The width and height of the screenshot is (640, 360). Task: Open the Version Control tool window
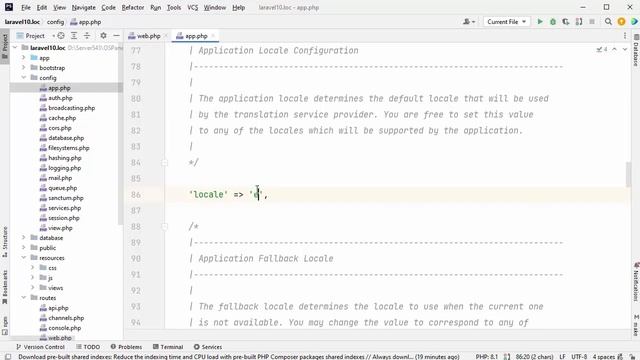coord(40,347)
